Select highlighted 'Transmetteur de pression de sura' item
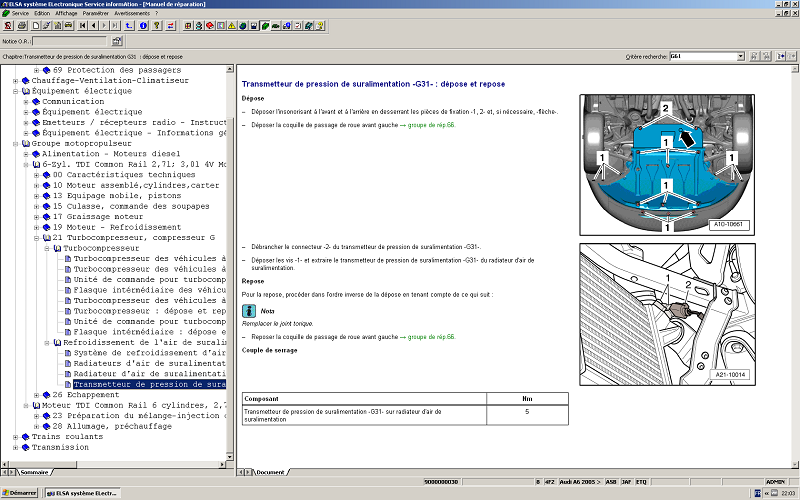Screen dimensions: 800x500 tap(149, 385)
